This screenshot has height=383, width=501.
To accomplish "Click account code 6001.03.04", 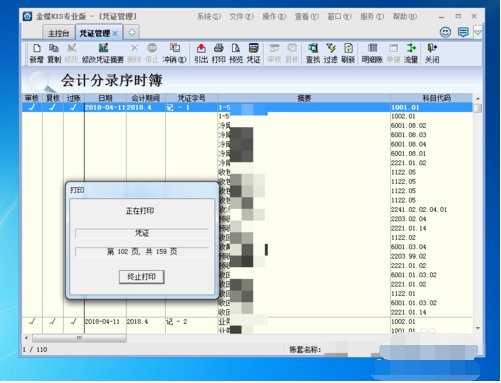I will pyautogui.click(x=408, y=247).
